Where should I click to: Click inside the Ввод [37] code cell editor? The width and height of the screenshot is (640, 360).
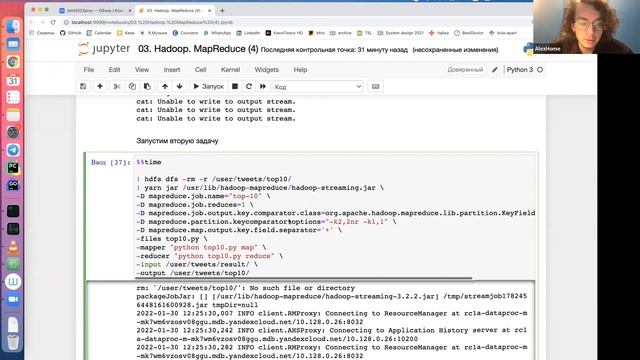click(335, 218)
